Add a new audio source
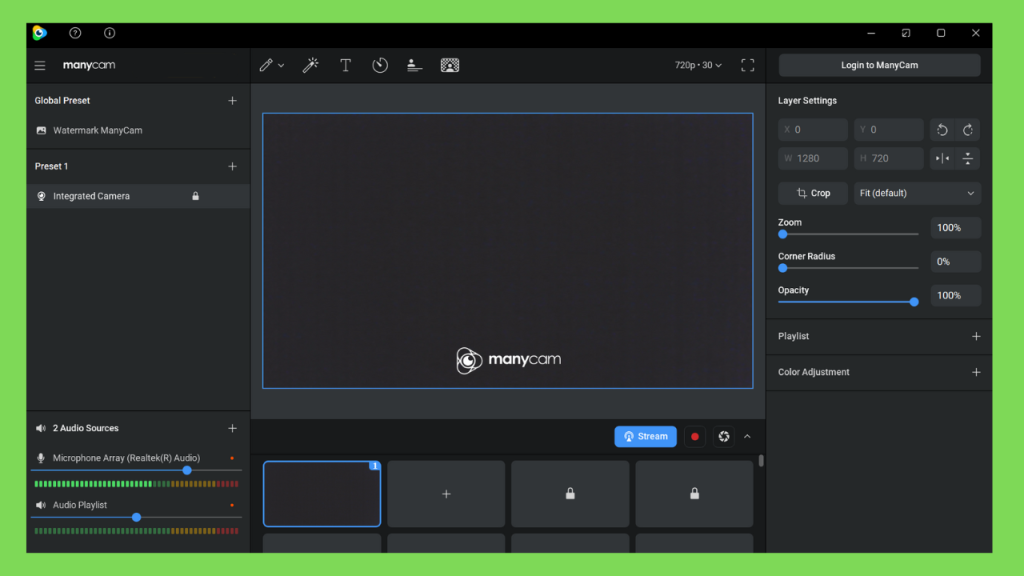Viewport: 1024px width, 576px height. pyautogui.click(x=232, y=428)
